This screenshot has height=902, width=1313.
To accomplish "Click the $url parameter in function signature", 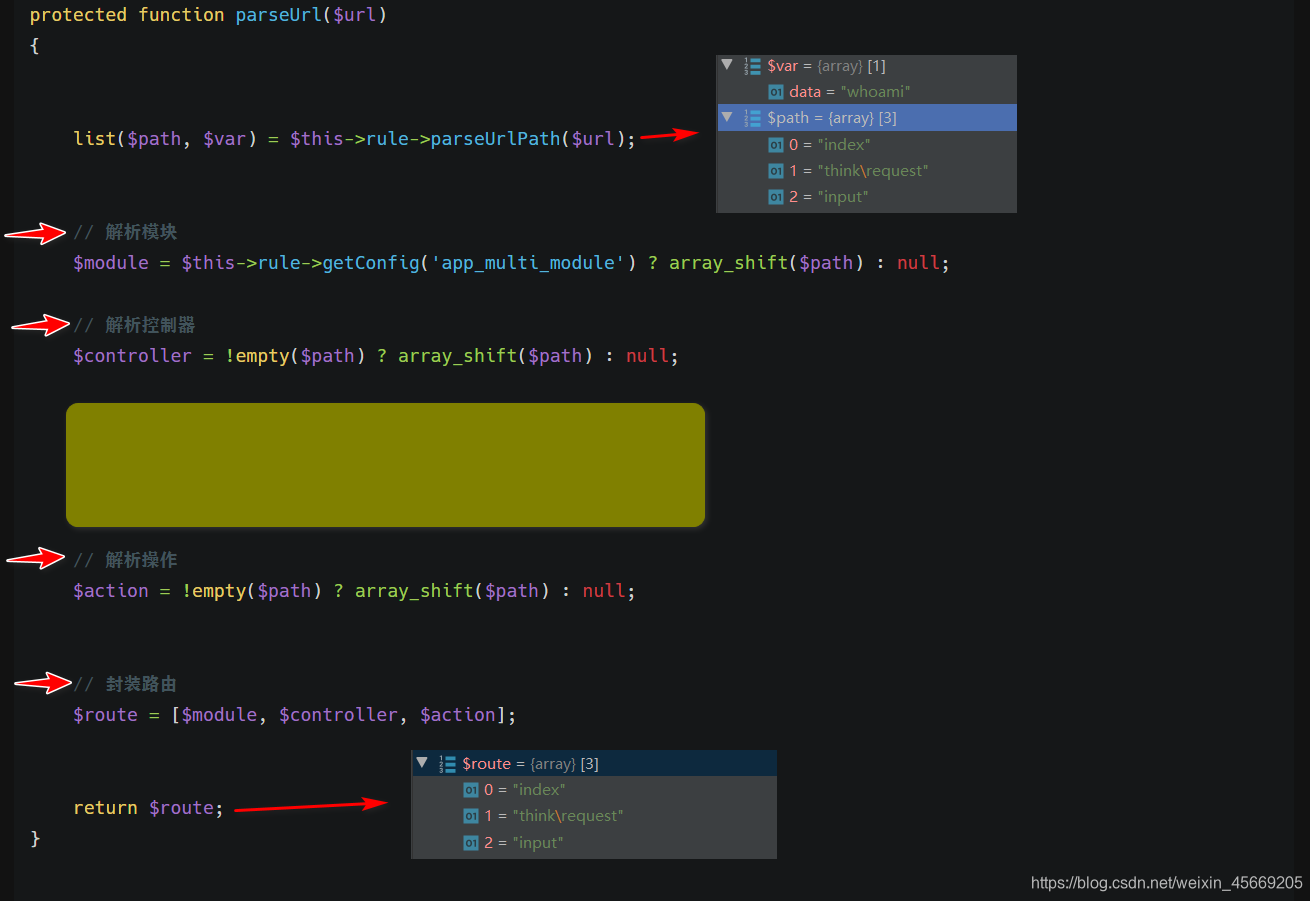I will click(x=355, y=15).
